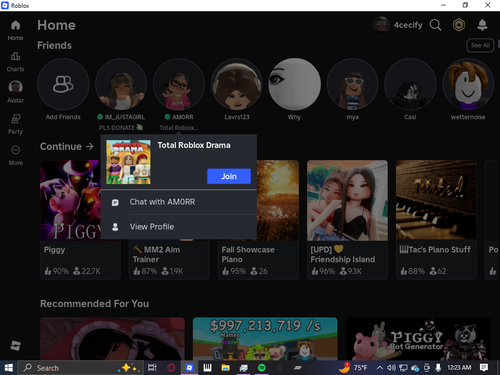Click the Add Friends circle
Screen dimensions: 500x375
63,84
